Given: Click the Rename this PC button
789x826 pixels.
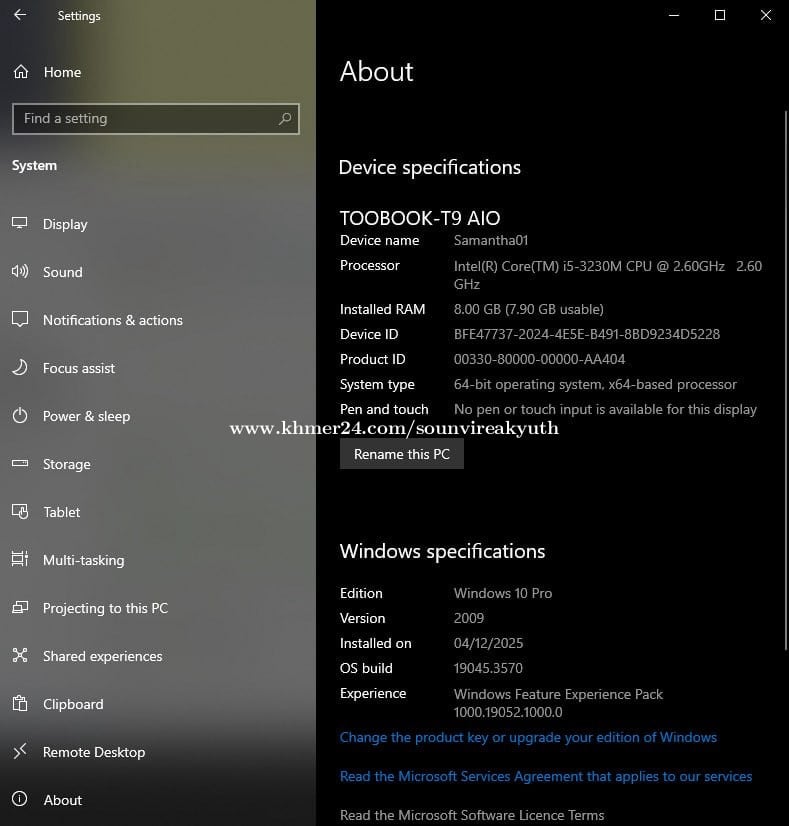Looking at the screenshot, I should (402, 454).
